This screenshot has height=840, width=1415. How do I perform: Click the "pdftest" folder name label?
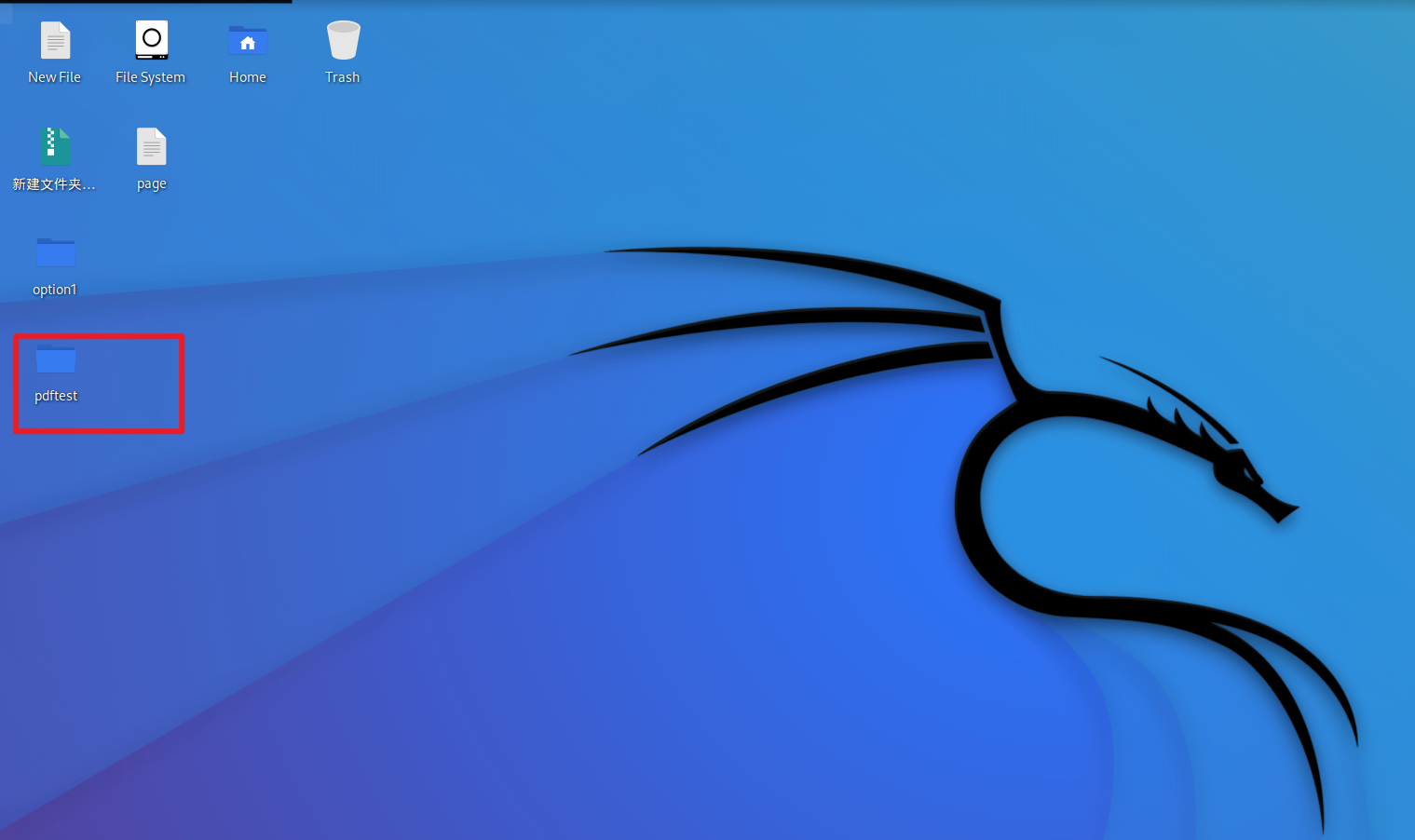(x=56, y=396)
